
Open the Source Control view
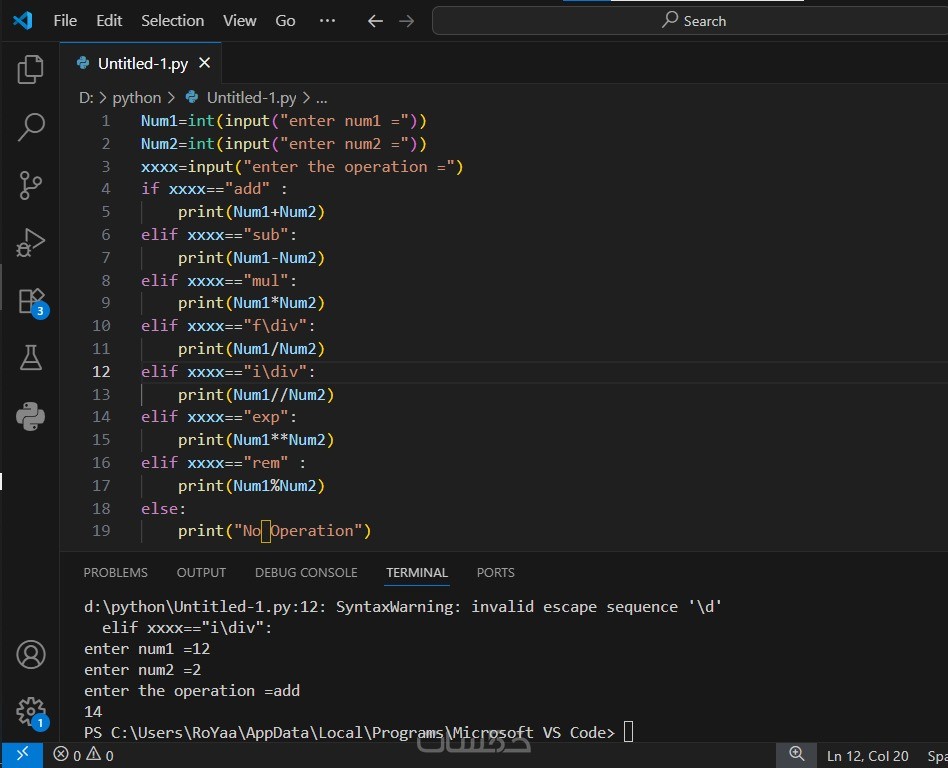tap(31, 185)
